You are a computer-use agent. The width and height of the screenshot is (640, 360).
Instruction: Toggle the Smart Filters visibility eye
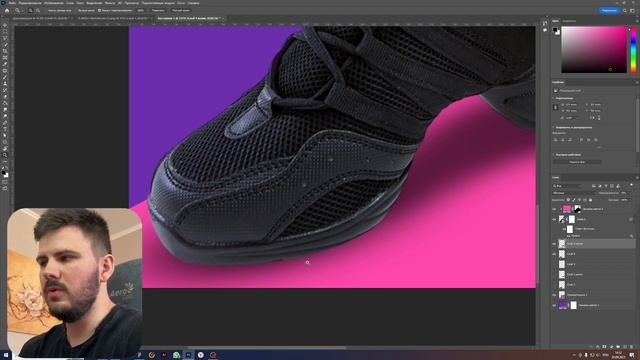[564, 229]
